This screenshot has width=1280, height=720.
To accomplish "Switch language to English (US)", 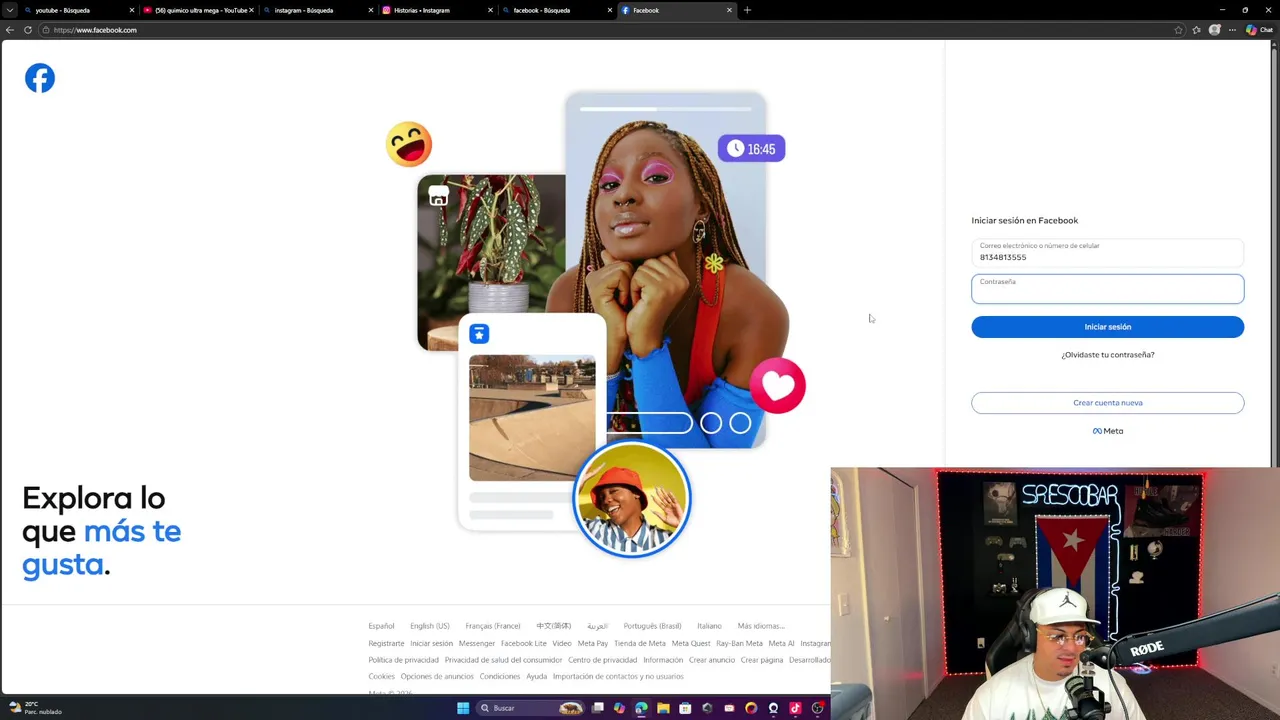I will click(x=430, y=626).
